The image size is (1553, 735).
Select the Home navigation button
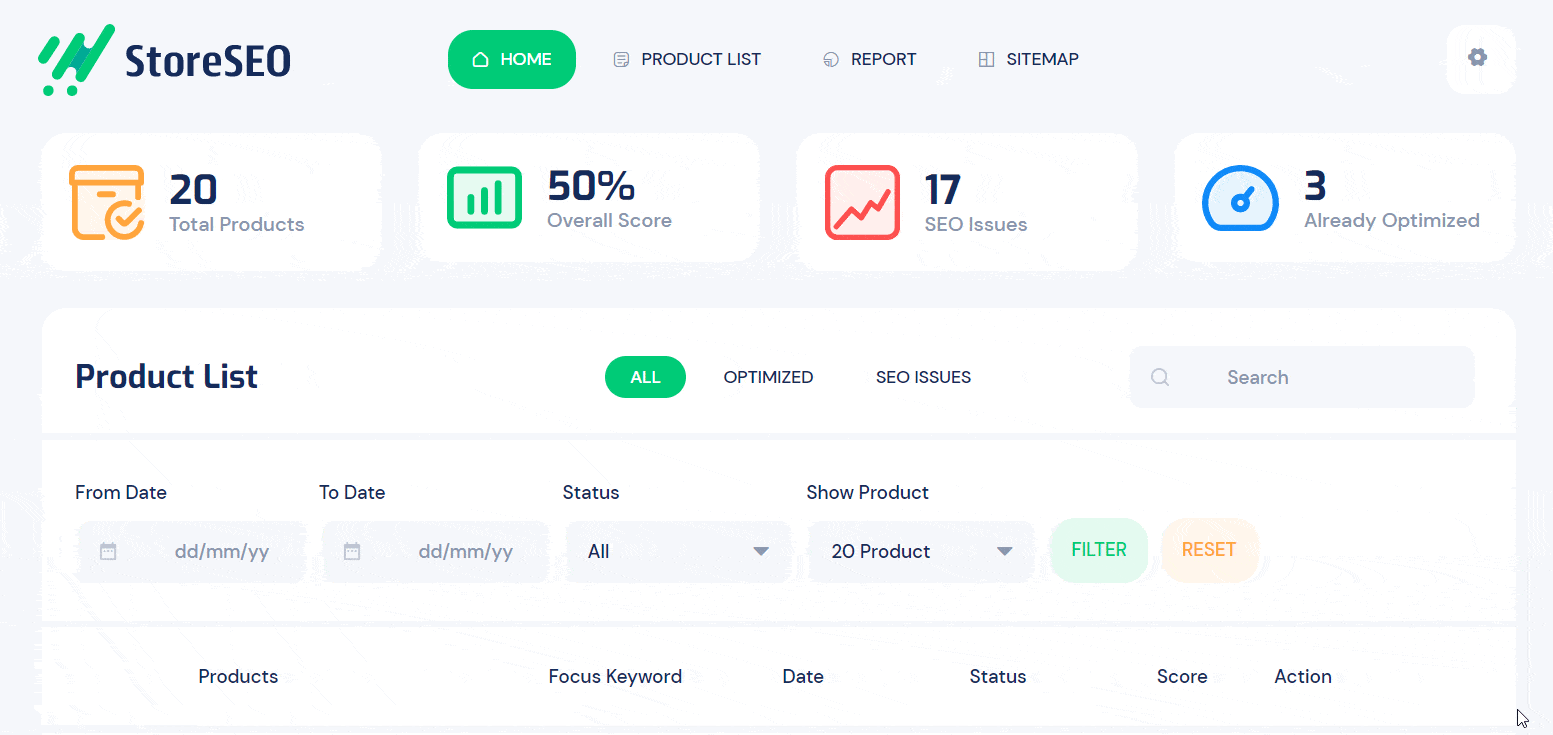[x=512, y=59]
